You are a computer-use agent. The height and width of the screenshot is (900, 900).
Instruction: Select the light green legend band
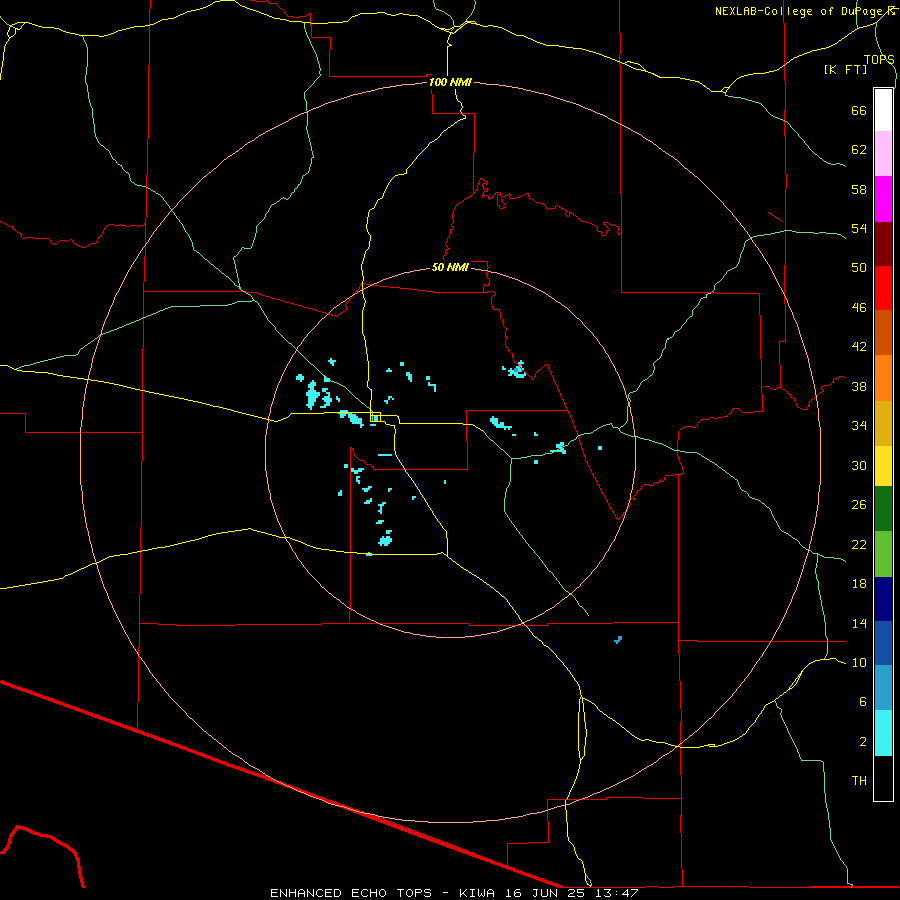tap(883, 554)
